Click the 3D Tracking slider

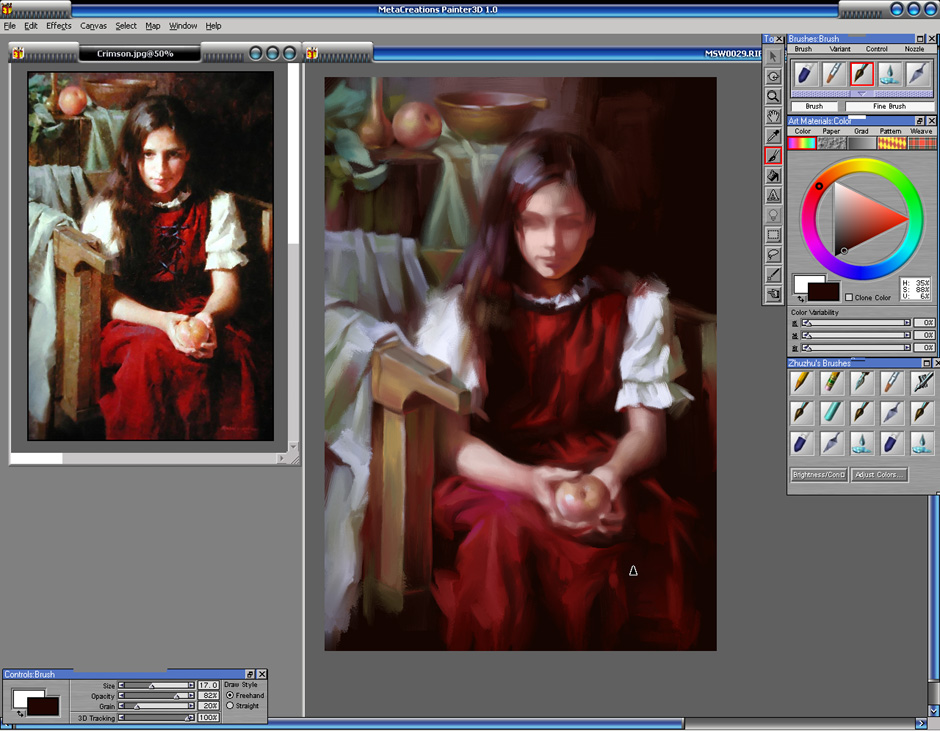(156, 717)
